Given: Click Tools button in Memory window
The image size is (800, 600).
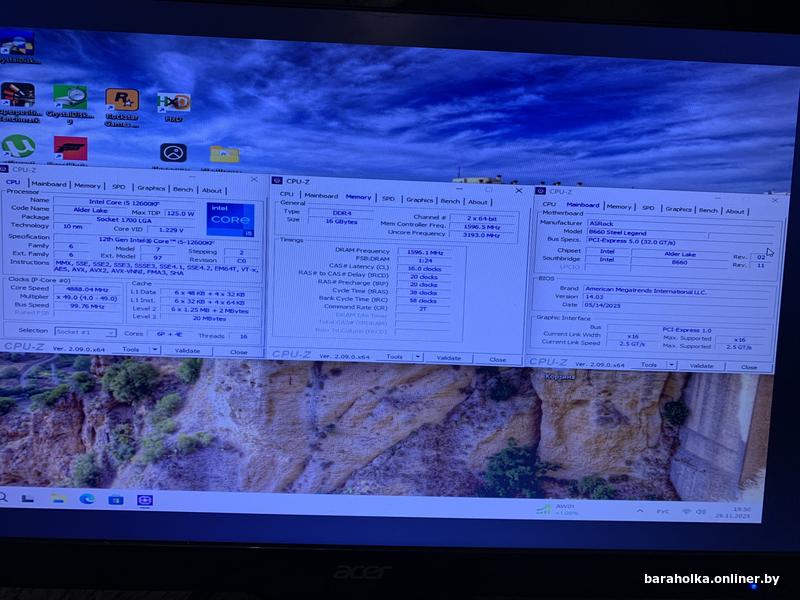Looking at the screenshot, I should point(394,357).
